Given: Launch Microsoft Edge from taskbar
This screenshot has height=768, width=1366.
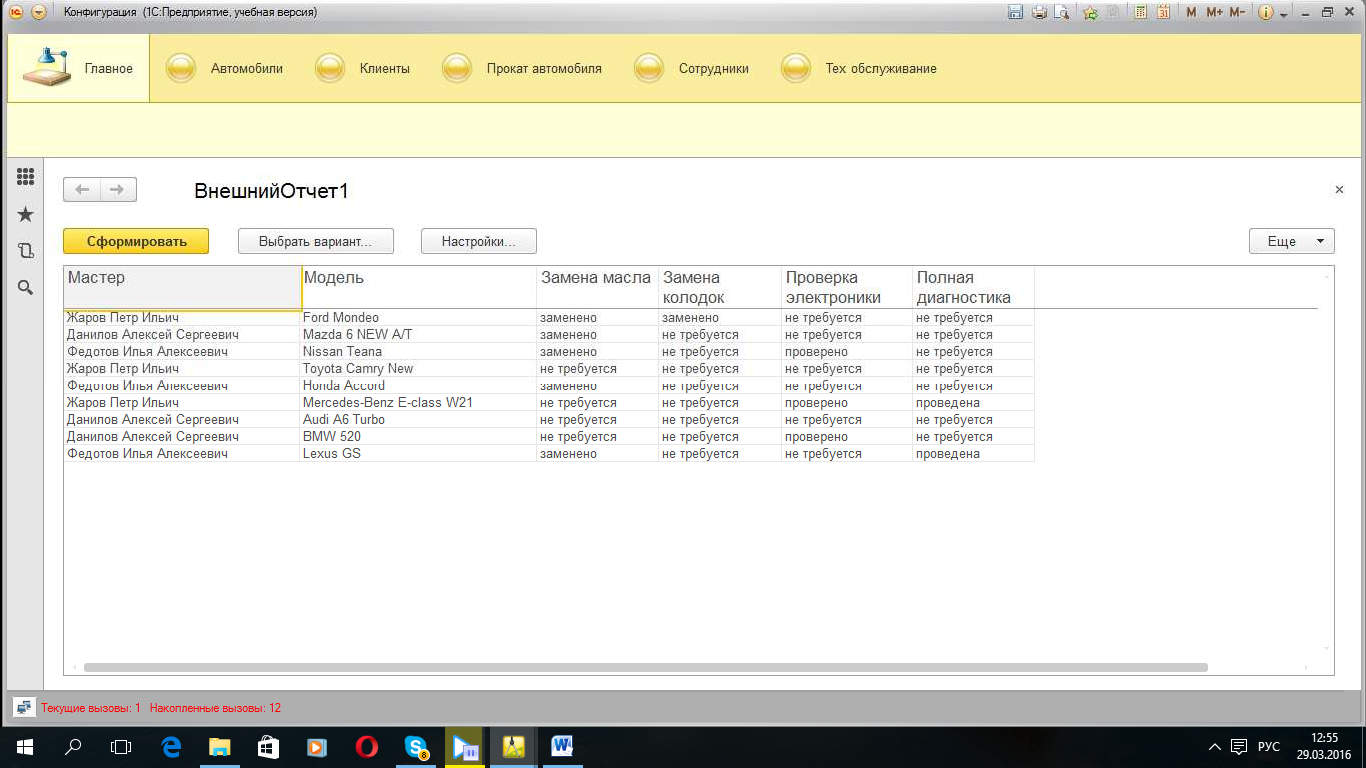Looking at the screenshot, I should pos(171,747).
